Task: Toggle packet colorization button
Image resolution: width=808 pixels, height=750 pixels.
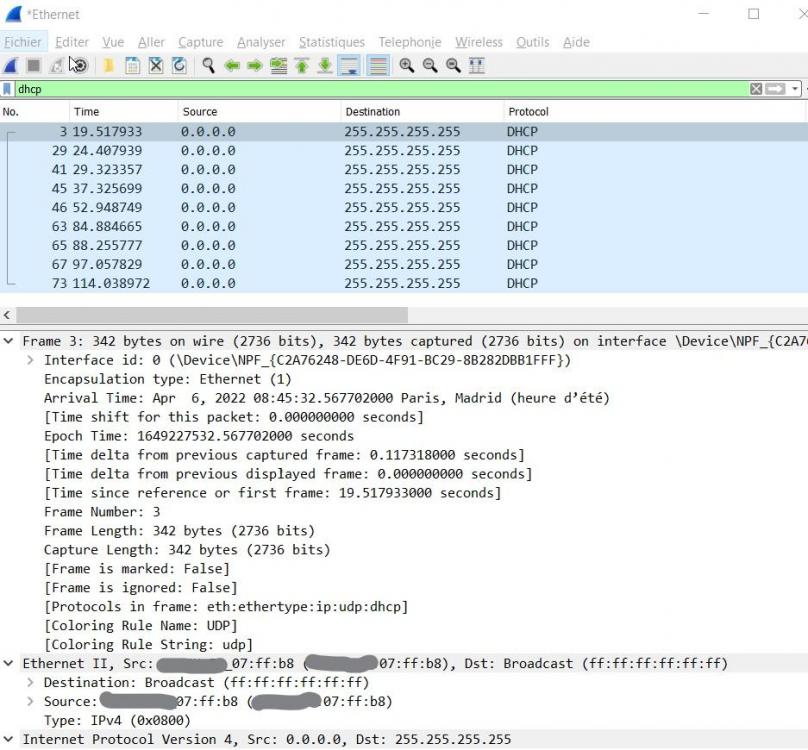Action: 378,66
